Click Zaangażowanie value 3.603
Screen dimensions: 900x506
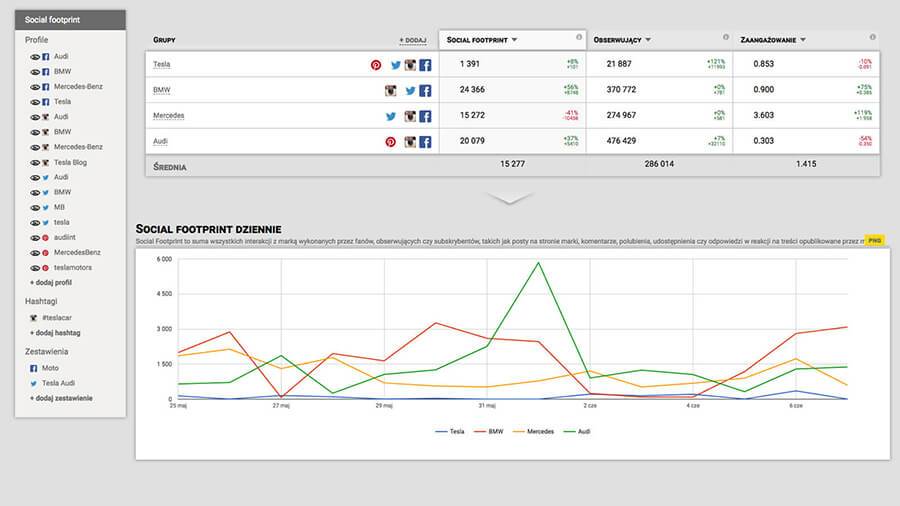pos(763,115)
